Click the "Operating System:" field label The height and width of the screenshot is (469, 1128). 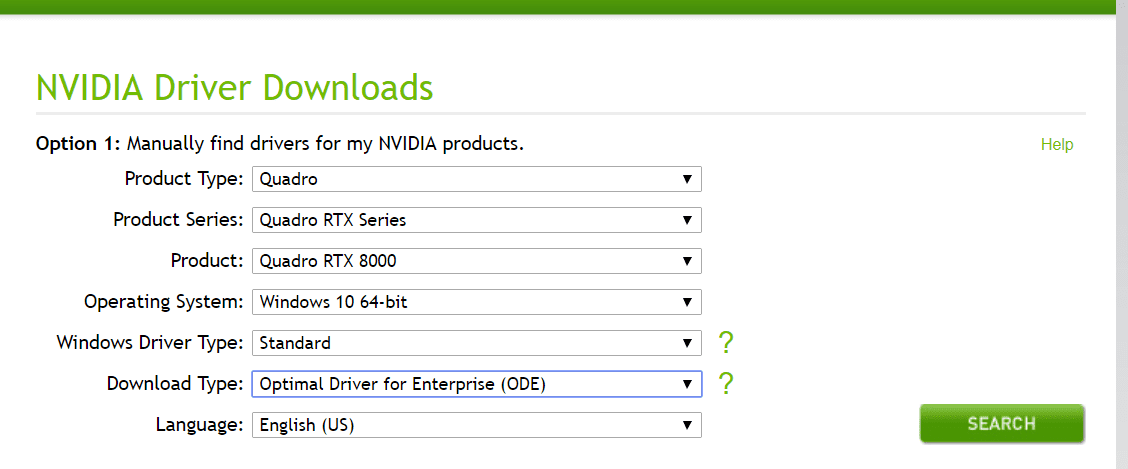163,302
